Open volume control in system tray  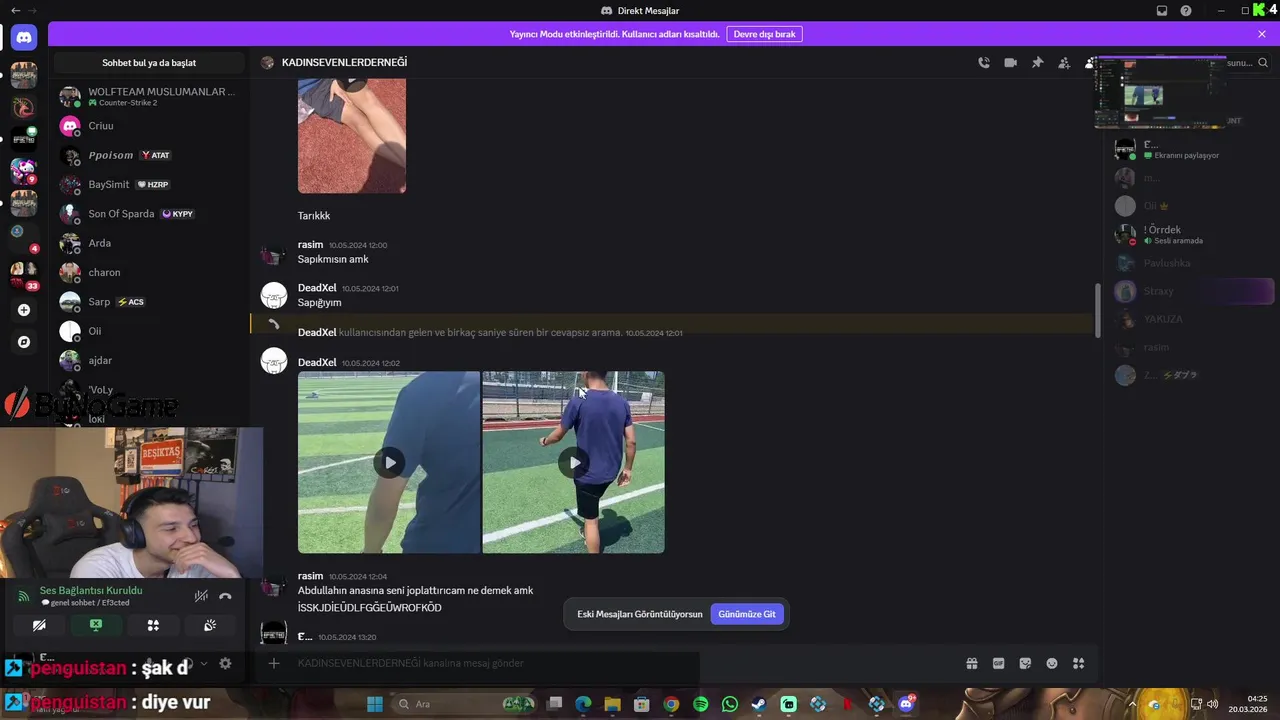click(x=1212, y=704)
